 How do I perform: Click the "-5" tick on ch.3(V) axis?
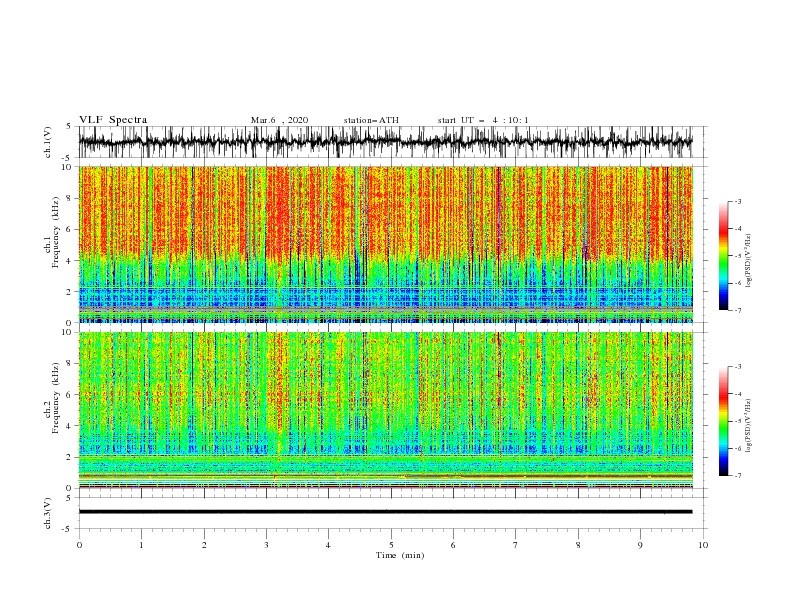click(x=67, y=529)
